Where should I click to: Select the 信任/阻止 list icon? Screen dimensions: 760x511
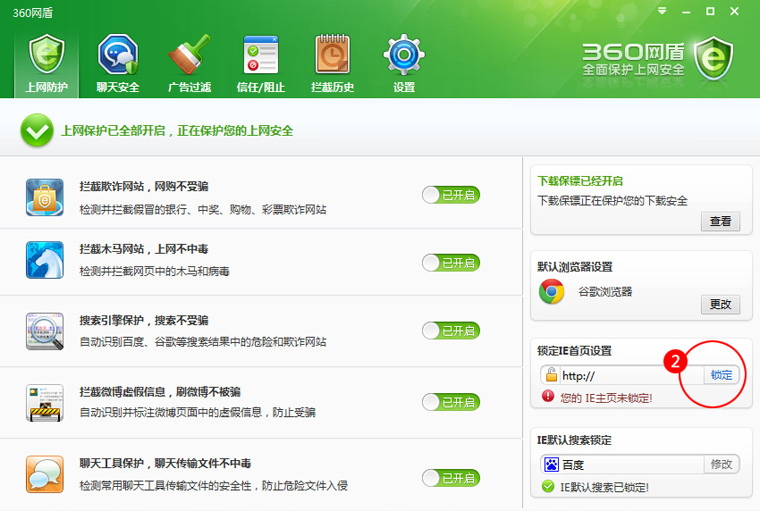click(260, 63)
